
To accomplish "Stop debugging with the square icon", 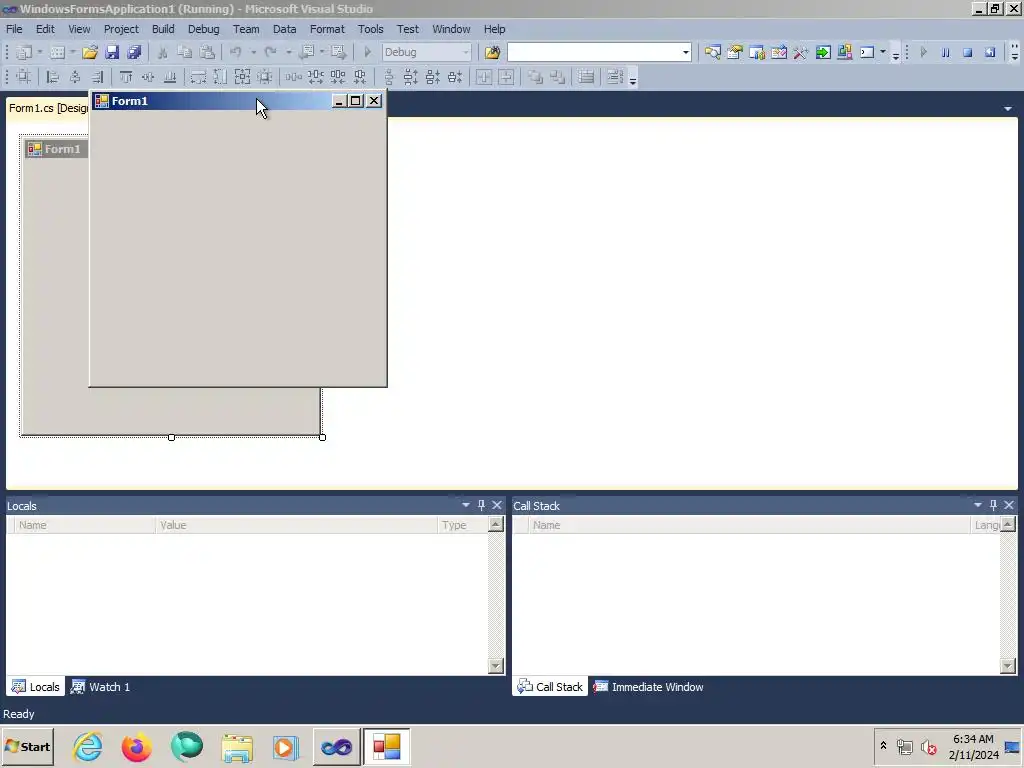I will 968,52.
